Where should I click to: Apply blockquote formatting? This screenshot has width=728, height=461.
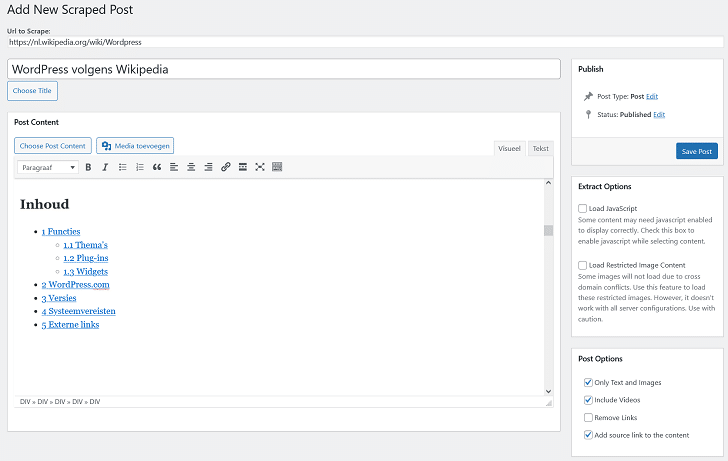157,167
